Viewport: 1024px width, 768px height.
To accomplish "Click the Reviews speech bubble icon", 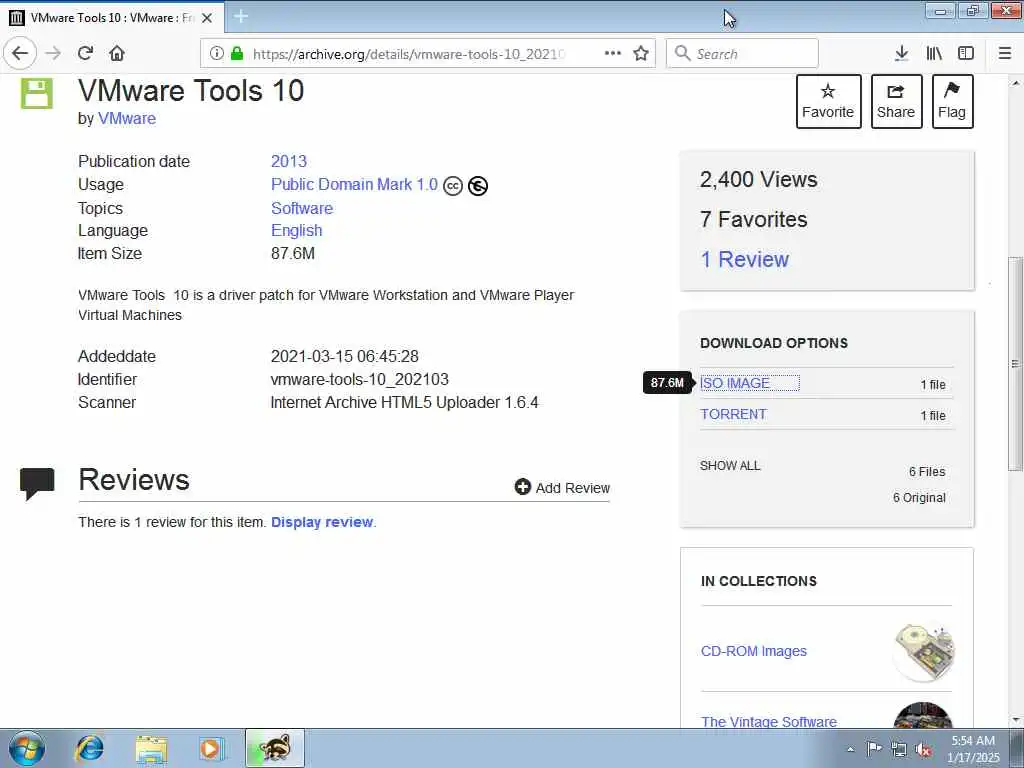I will click(x=37, y=484).
